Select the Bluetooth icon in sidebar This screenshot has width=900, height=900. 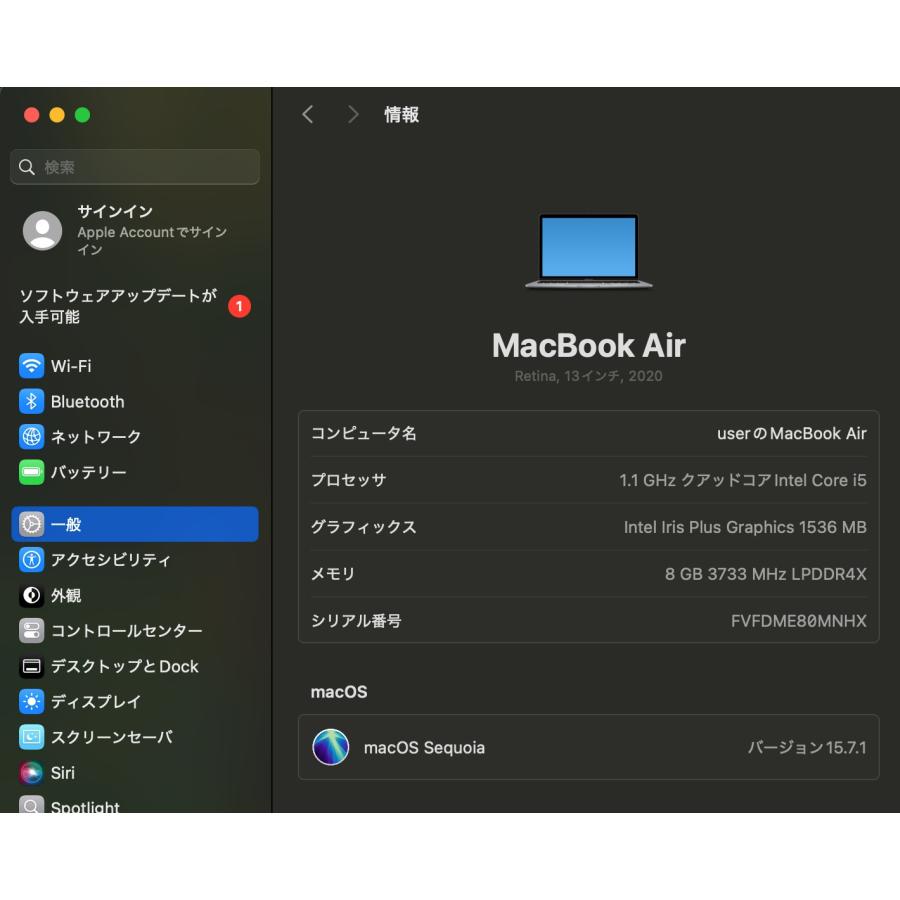pos(30,401)
